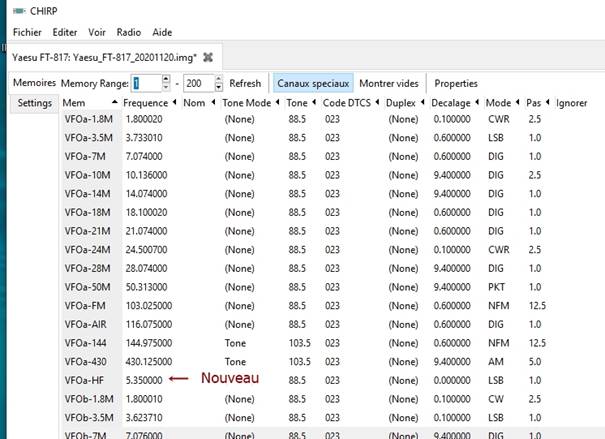Click frequency 103.025000 in VFOa-FM row

(x=149, y=306)
